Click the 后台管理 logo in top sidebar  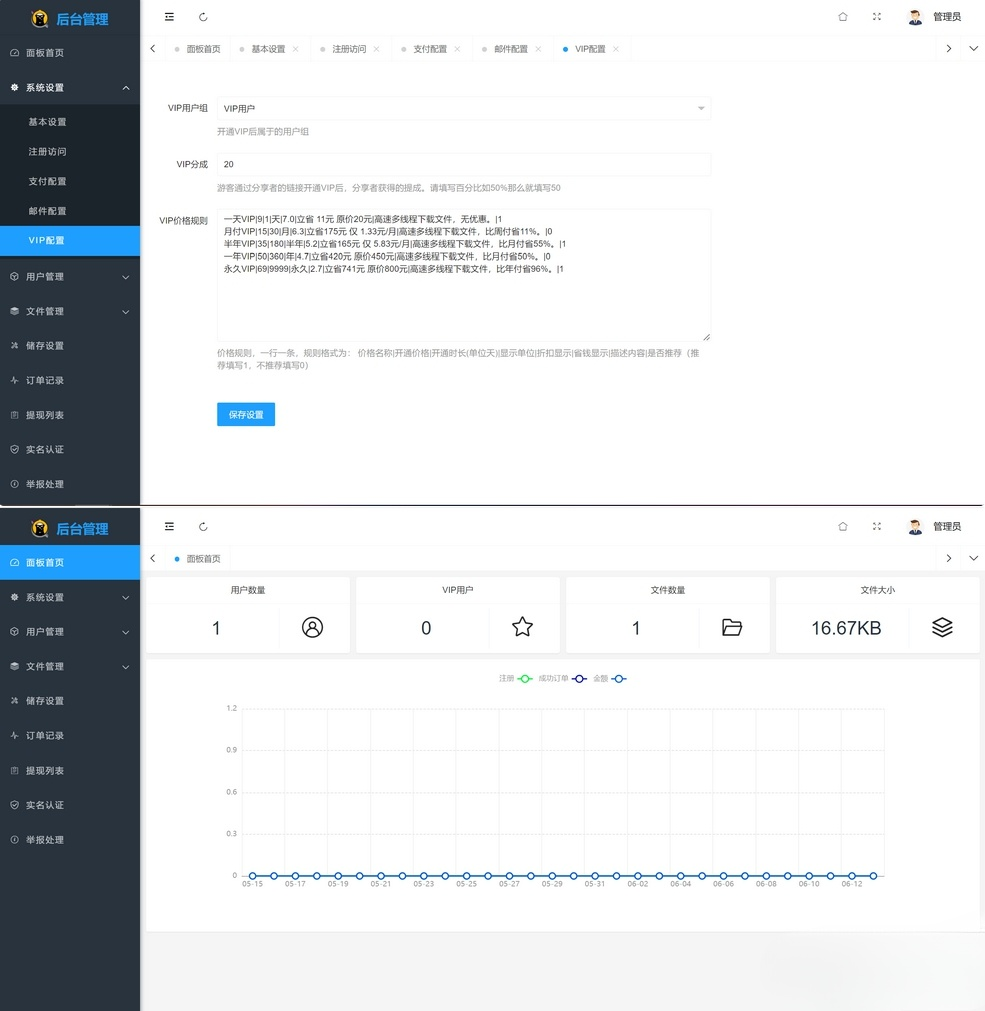tap(70, 19)
